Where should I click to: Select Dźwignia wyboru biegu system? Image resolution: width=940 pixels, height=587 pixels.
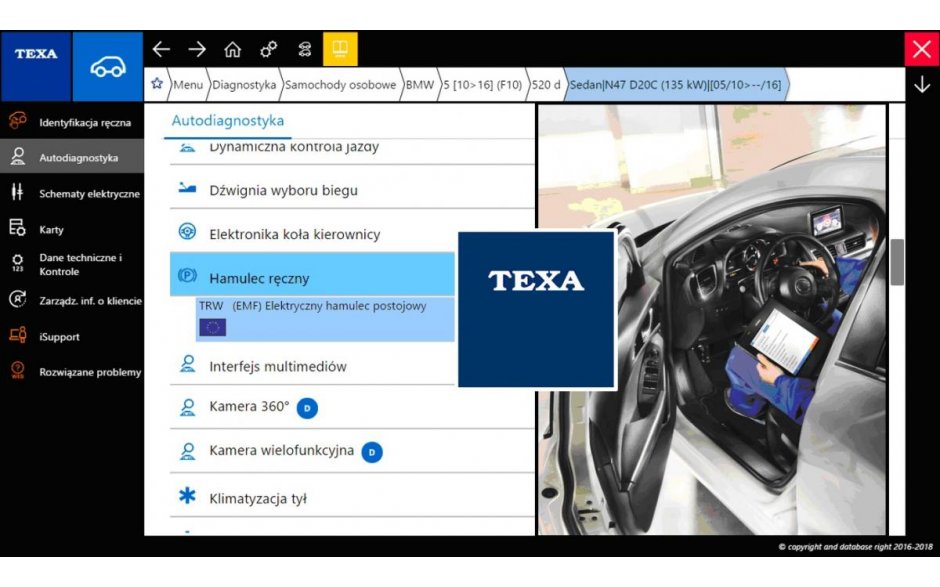click(352, 189)
